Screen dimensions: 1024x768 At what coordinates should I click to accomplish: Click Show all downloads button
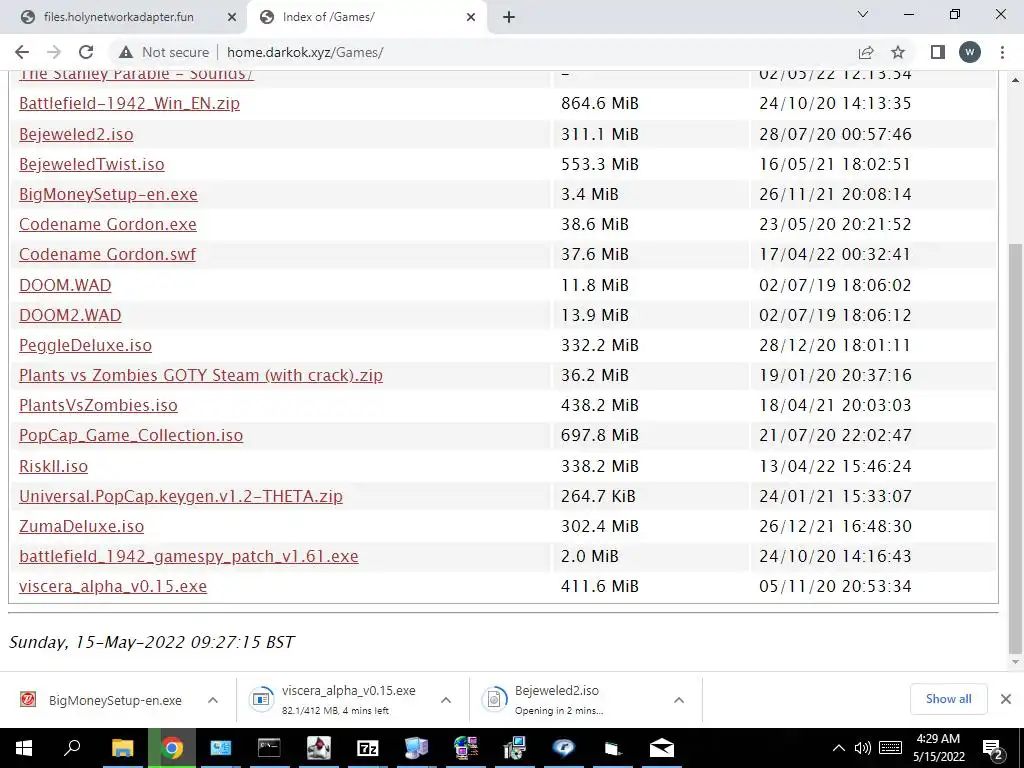[x=948, y=699]
